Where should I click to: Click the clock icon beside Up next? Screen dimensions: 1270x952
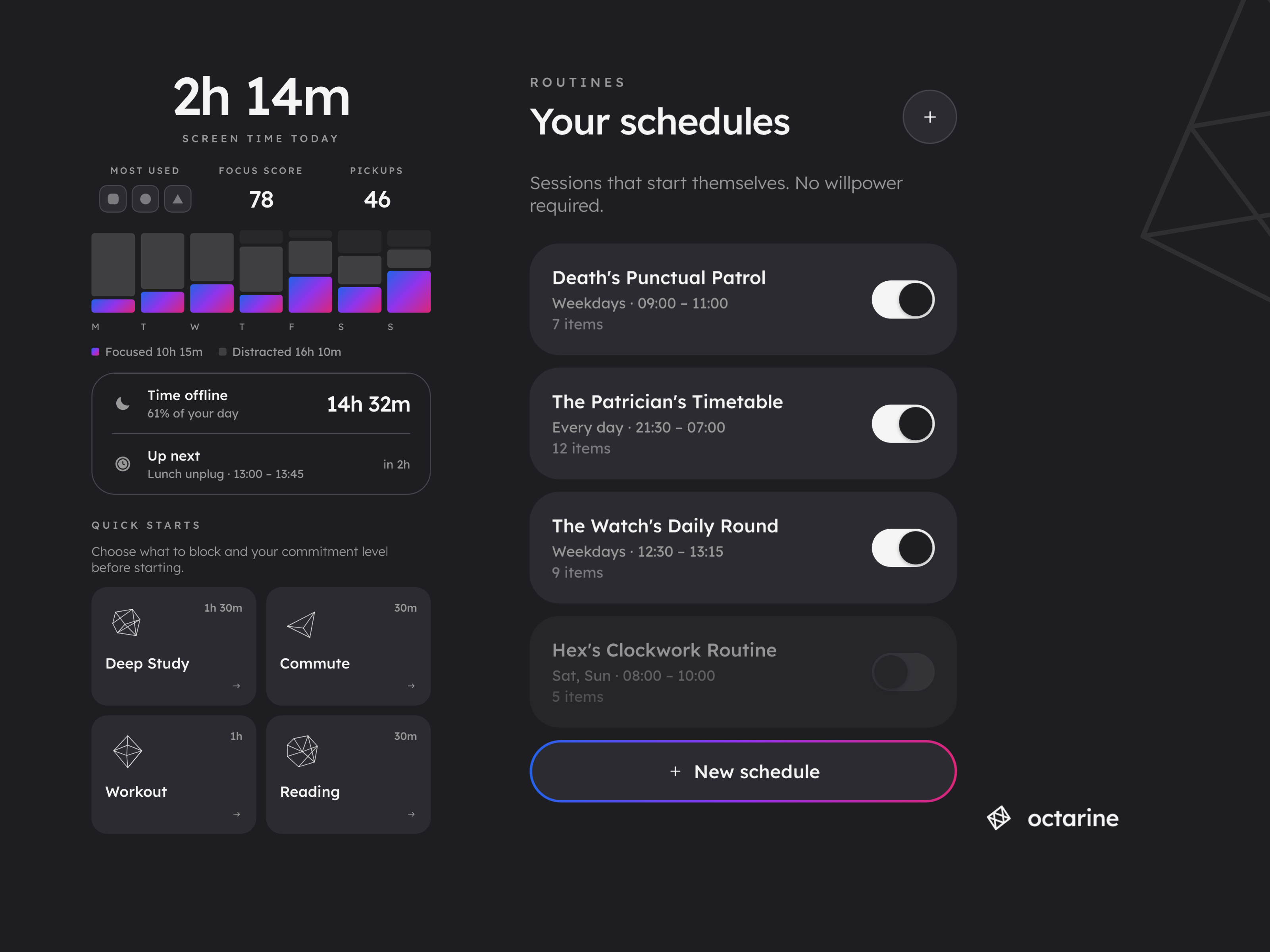click(x=123, y=464)
